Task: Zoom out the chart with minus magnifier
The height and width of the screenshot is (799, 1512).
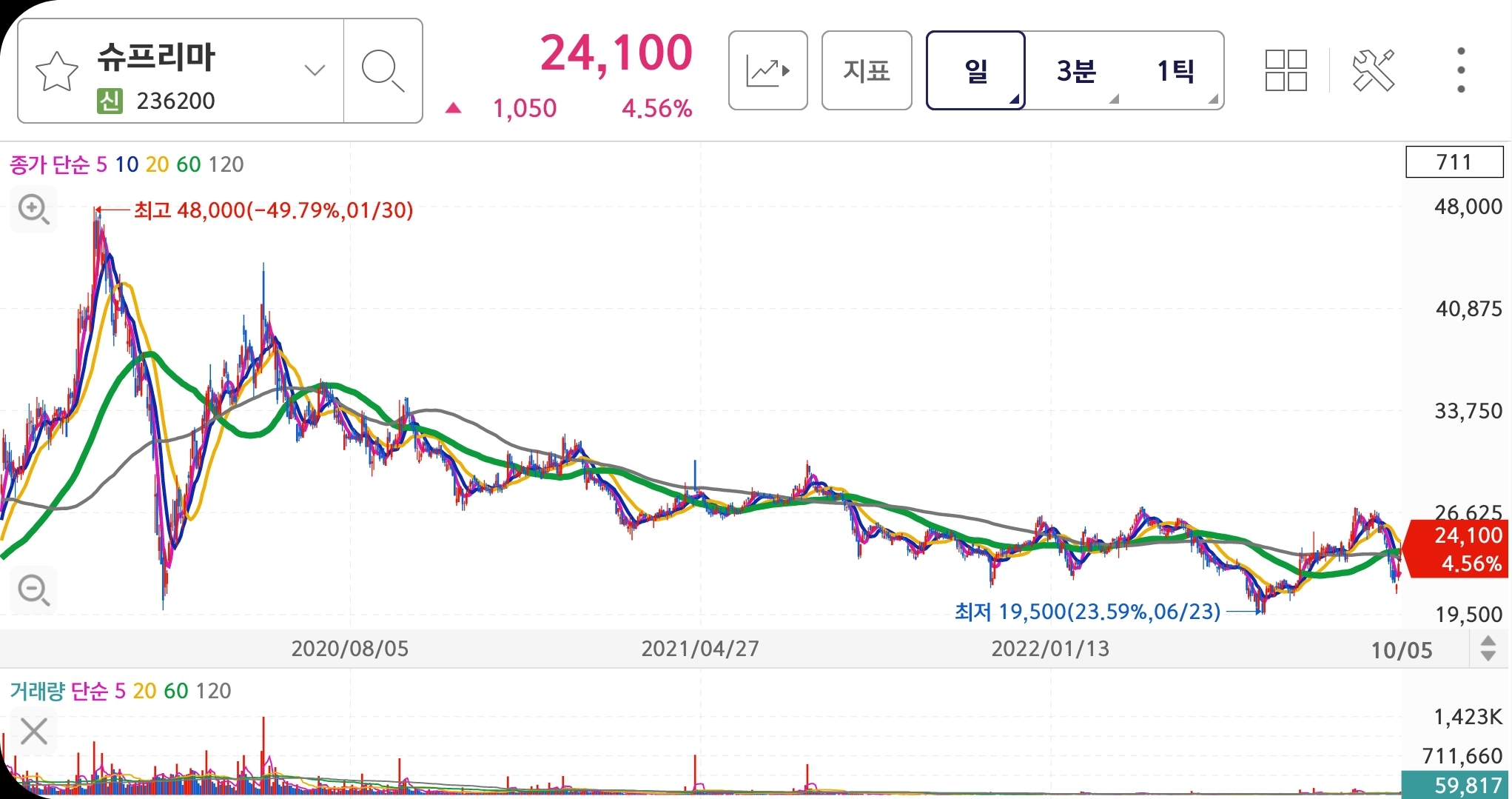Action: tap(33, 590)
